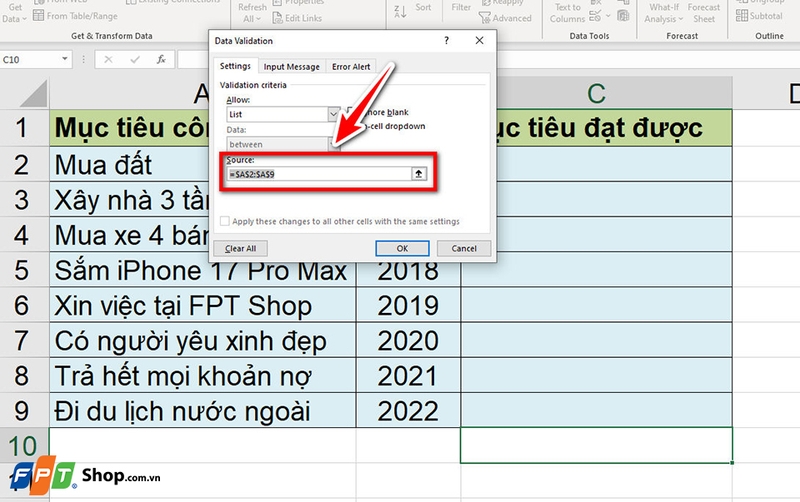Click the Sort Z to A icon
The height and width of the screenshot is (502, 800).
pos(401,11)
